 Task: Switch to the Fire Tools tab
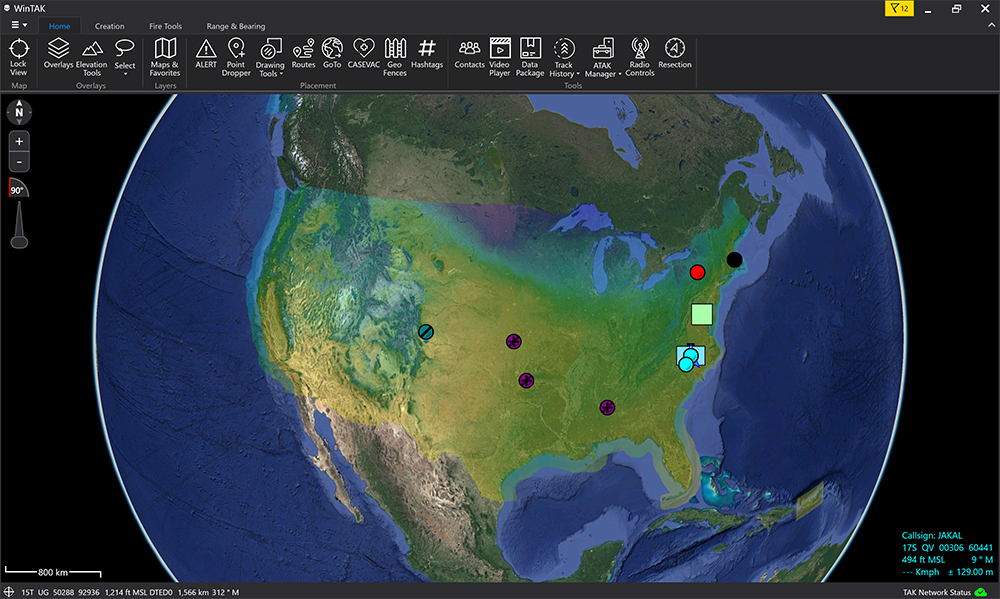coord(166,26)
